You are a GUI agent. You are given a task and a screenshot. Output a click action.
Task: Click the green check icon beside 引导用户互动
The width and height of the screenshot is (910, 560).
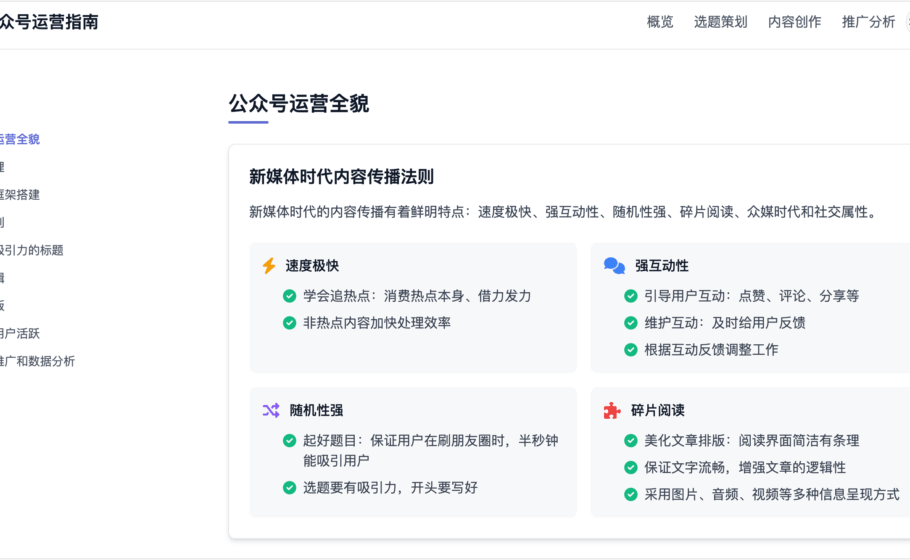tap(631, 296)
